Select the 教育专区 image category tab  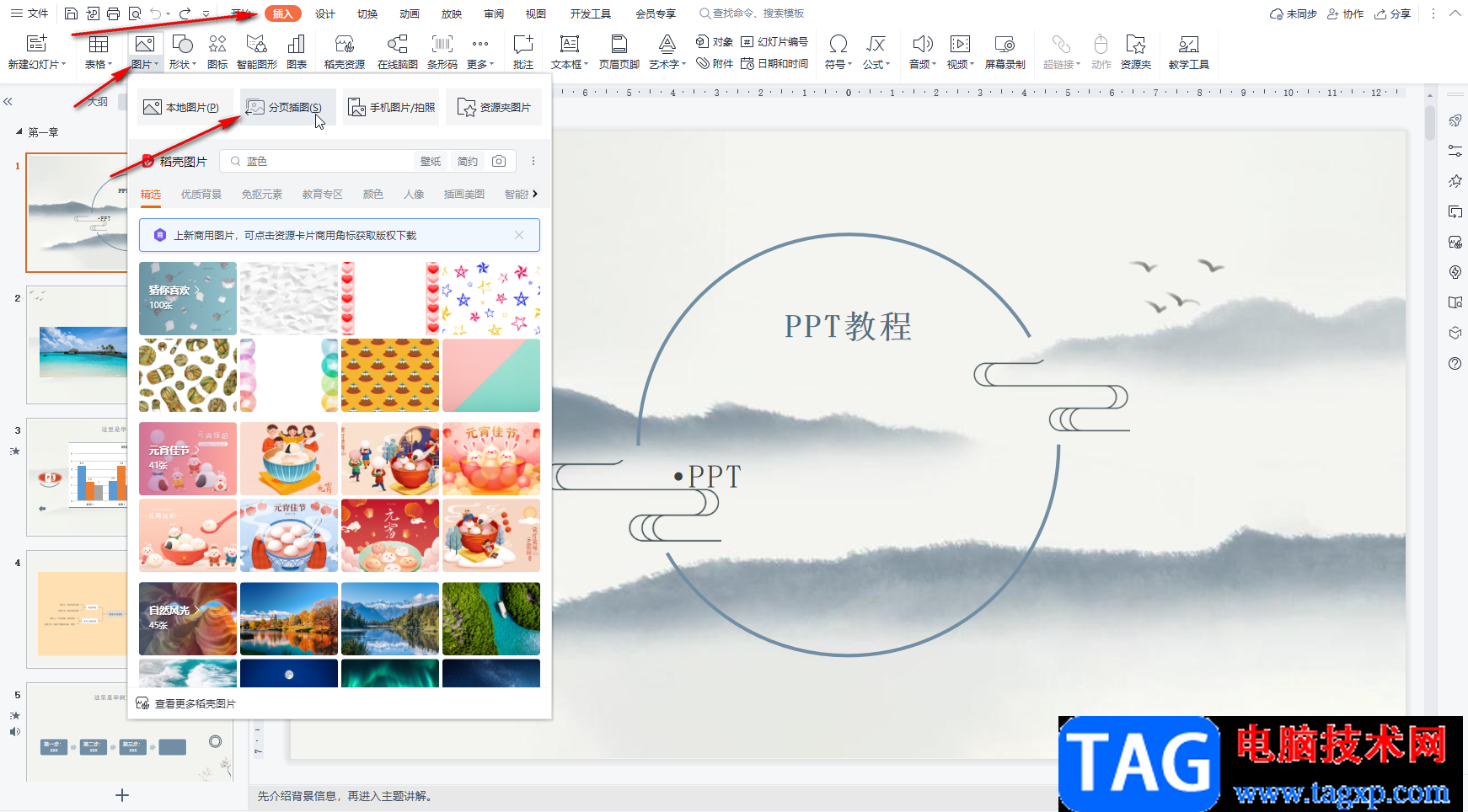tap(323, 195)
